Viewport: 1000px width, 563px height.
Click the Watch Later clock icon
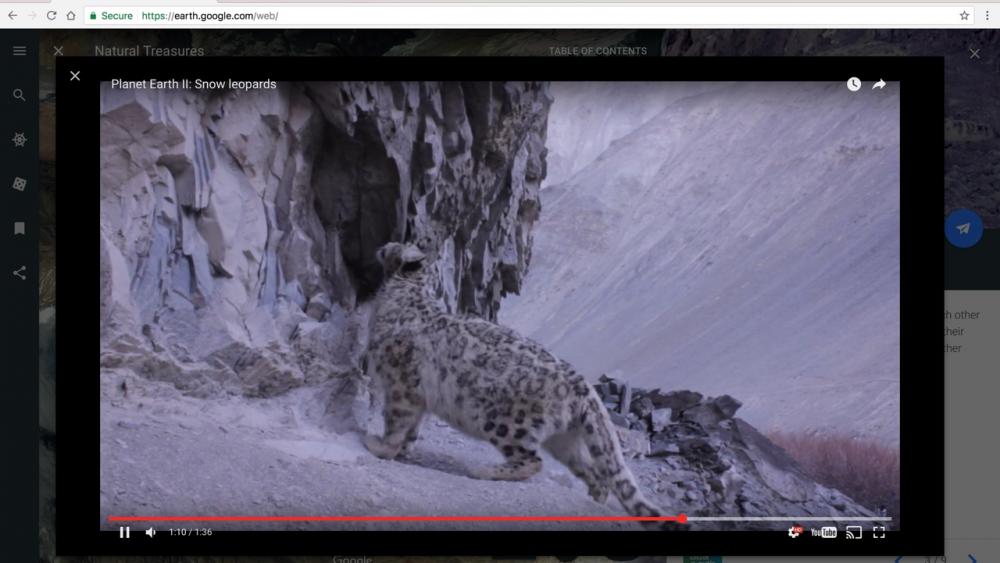coord(853,84)
